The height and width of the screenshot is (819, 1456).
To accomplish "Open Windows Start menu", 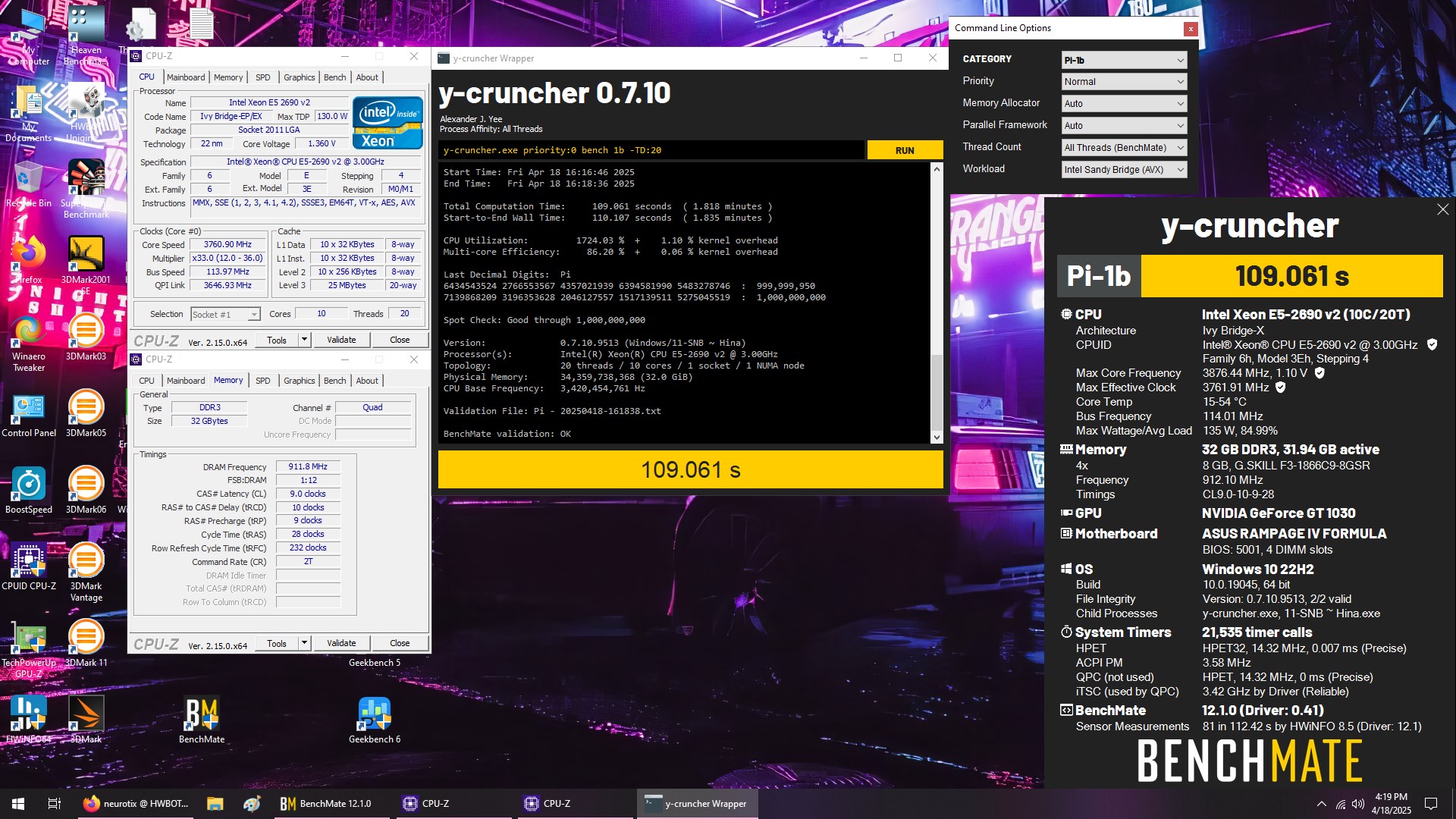I will click(x=18, y=804).
